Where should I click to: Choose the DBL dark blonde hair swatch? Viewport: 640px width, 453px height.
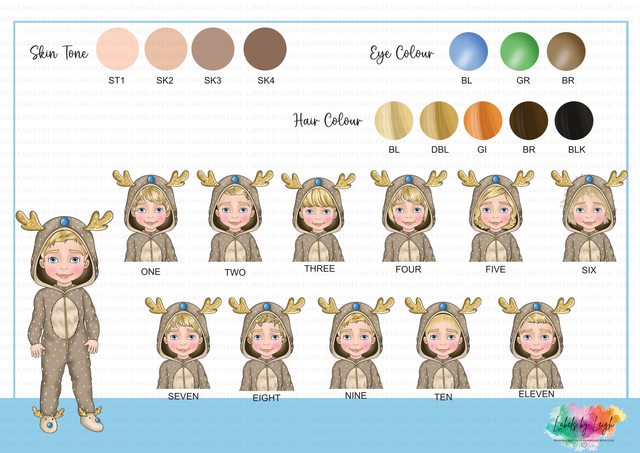click(438, 121)
